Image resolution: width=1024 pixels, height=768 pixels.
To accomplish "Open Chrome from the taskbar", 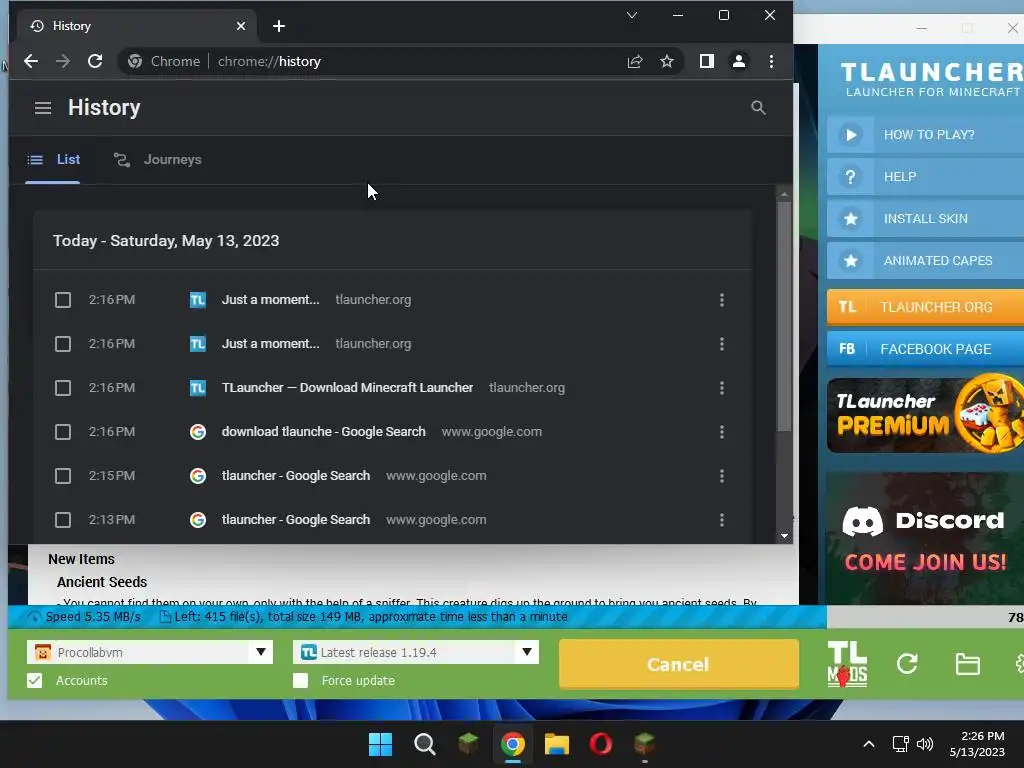I will pos(513,744).
